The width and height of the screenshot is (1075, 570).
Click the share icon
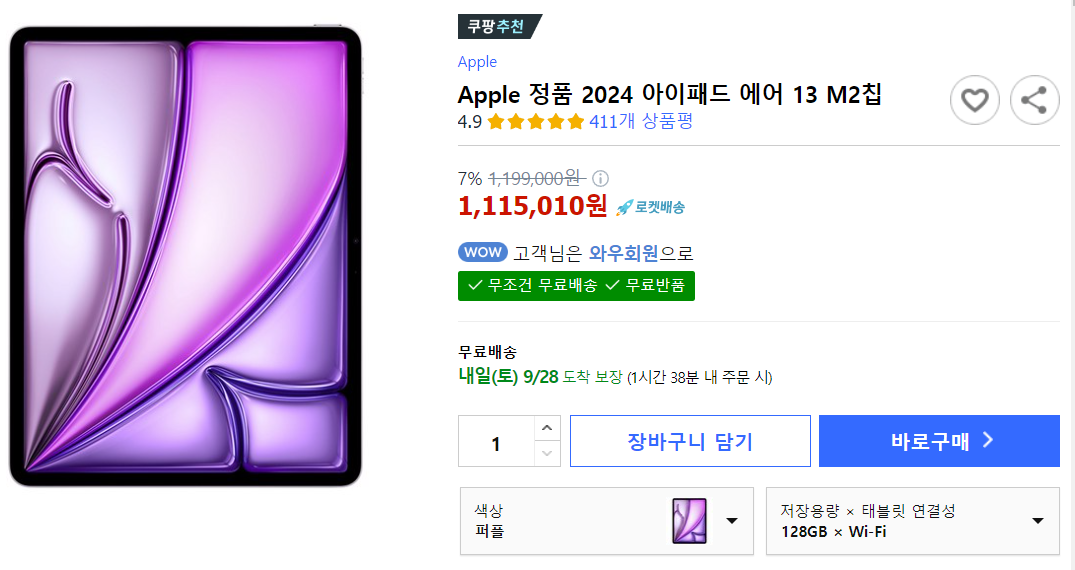1035,100
